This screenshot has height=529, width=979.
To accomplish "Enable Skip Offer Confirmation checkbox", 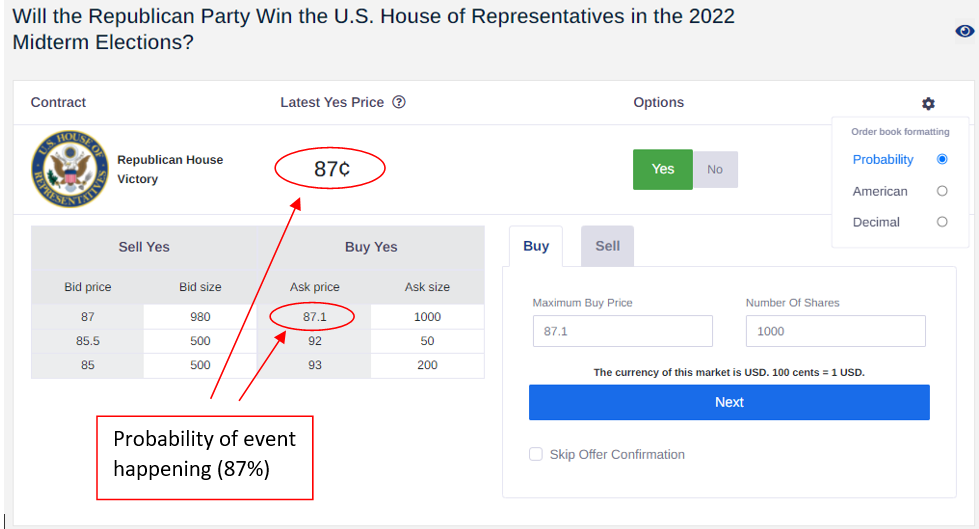I will pos(536,454).
